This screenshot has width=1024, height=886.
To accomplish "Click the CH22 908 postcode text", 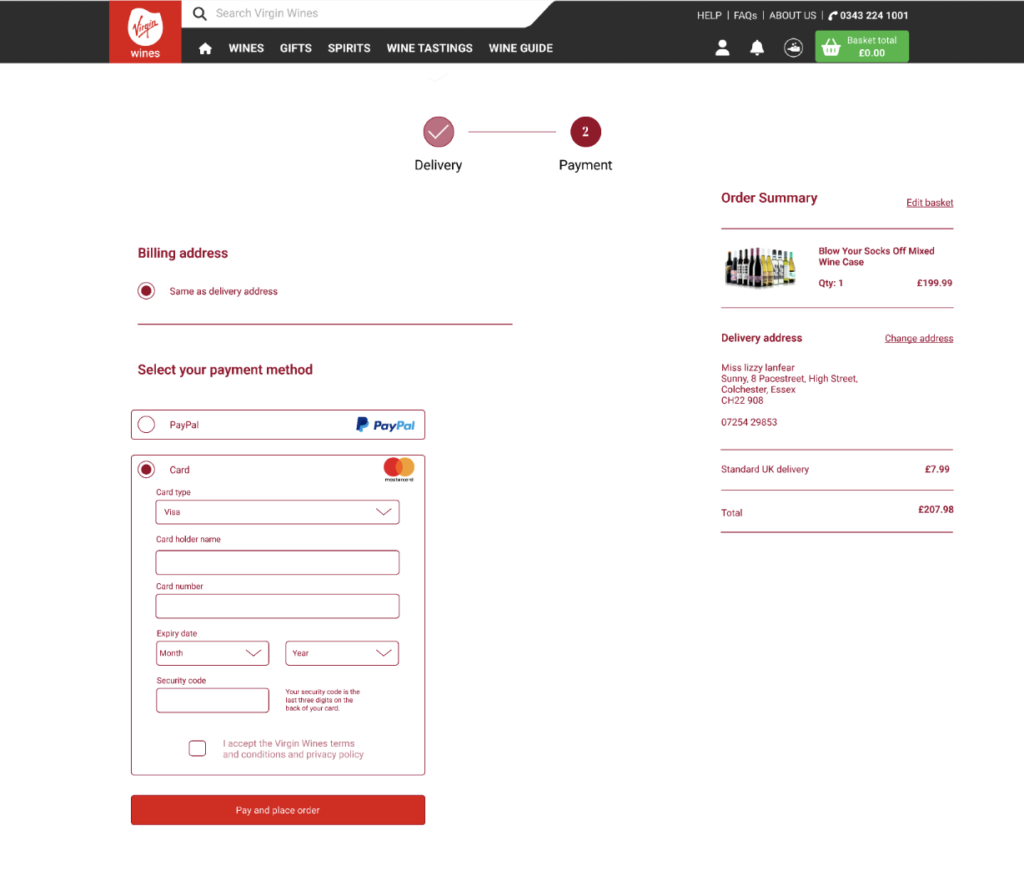I will point(742,401).
